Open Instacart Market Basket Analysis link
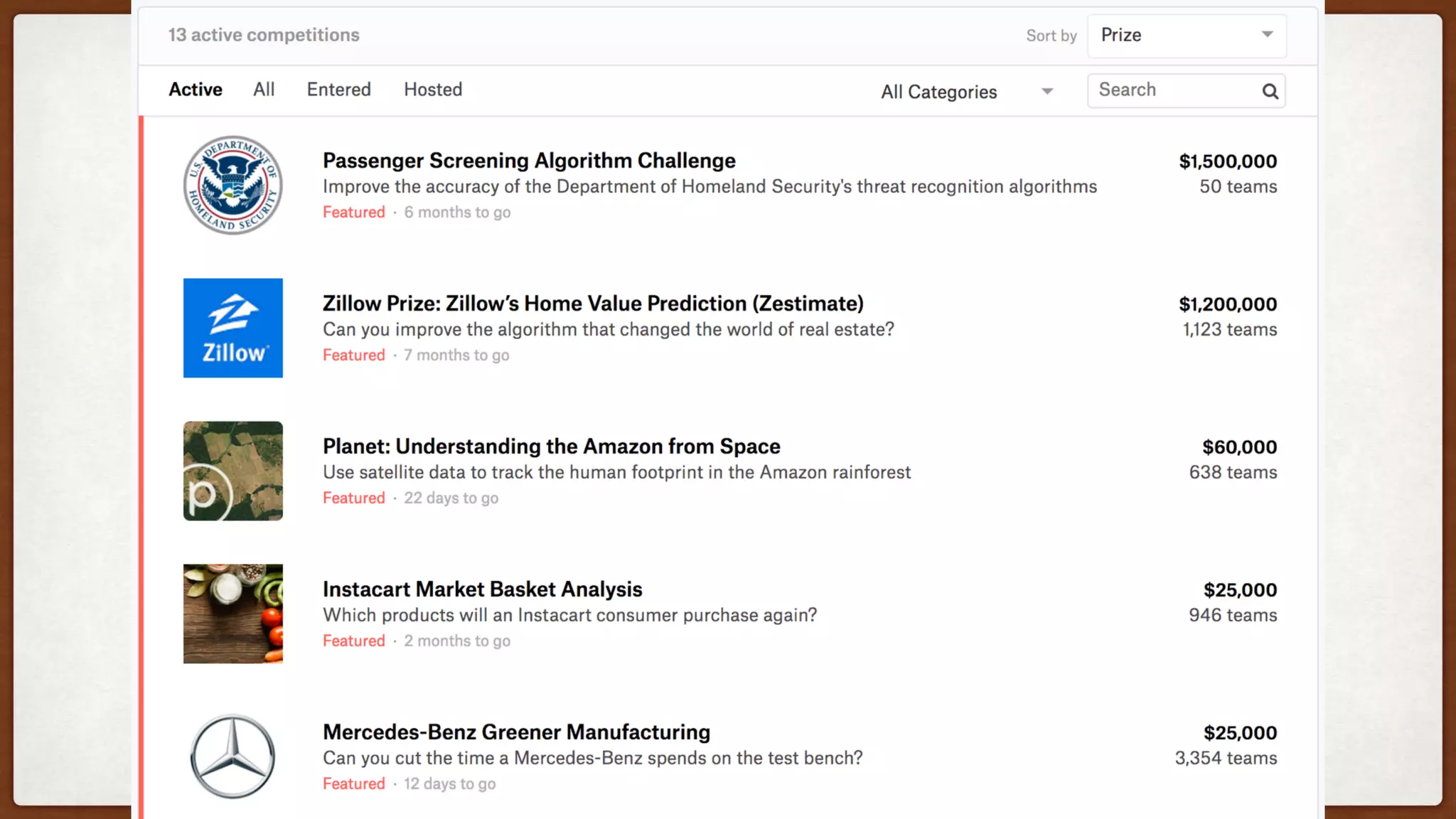The image size is (1456, 819). (482, 589)
